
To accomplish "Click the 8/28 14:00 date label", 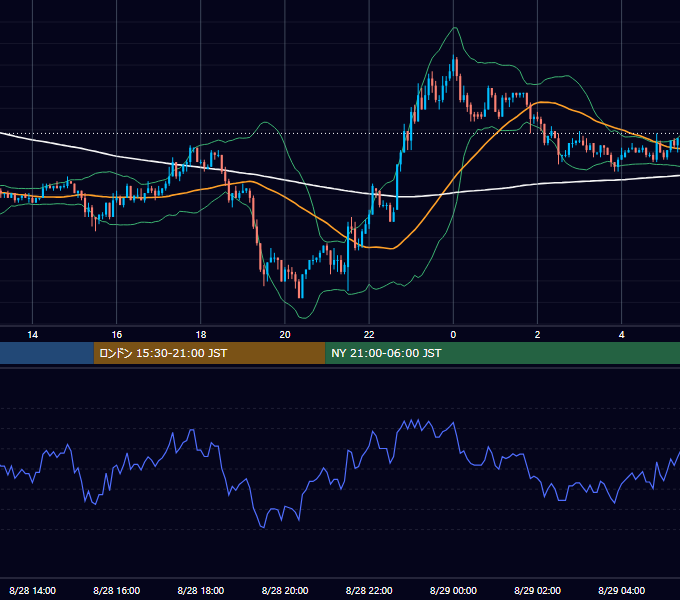I will [x=33, y=590].
